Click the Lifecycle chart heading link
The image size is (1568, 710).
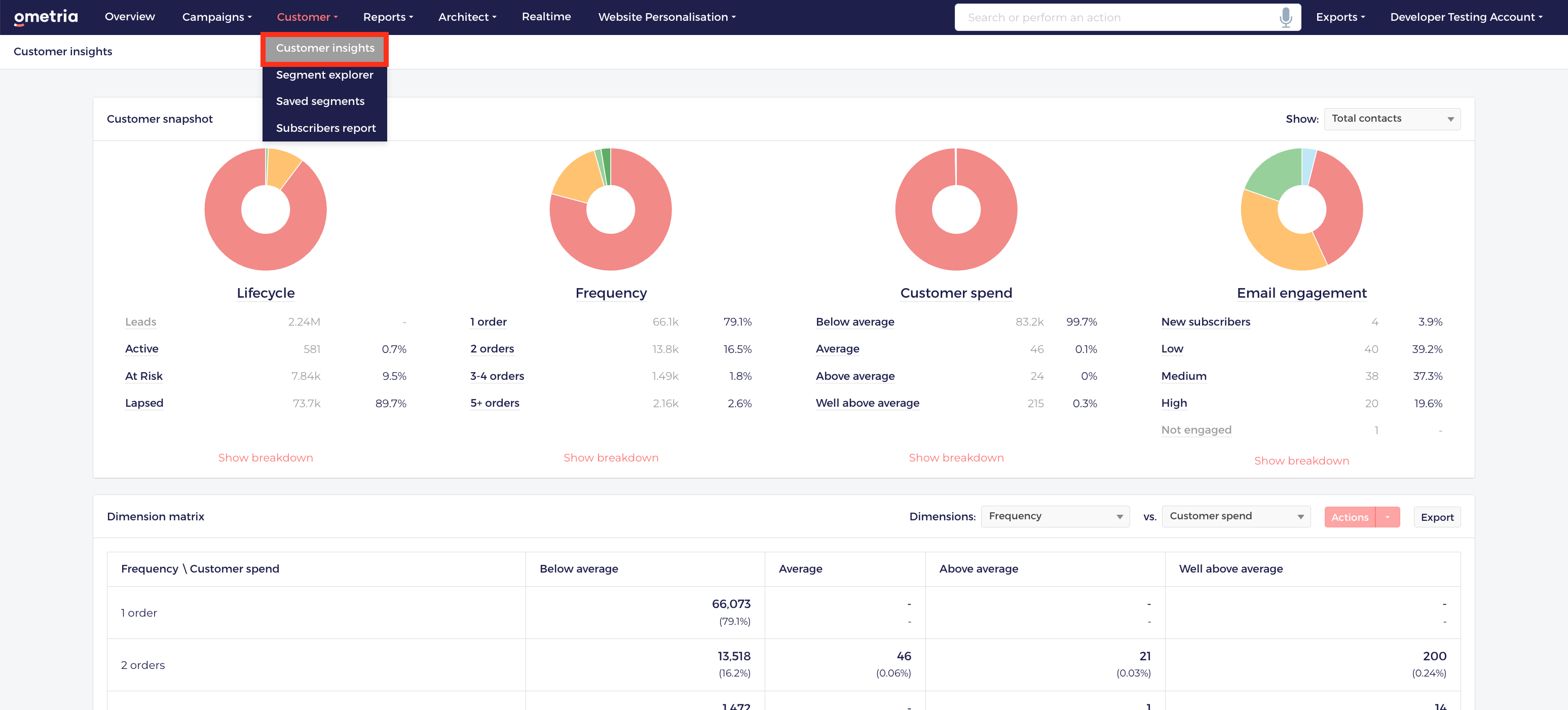(x=266, y=293)
